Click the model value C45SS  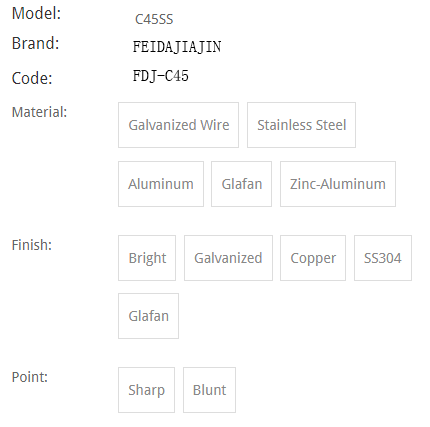tap(154, 19)
